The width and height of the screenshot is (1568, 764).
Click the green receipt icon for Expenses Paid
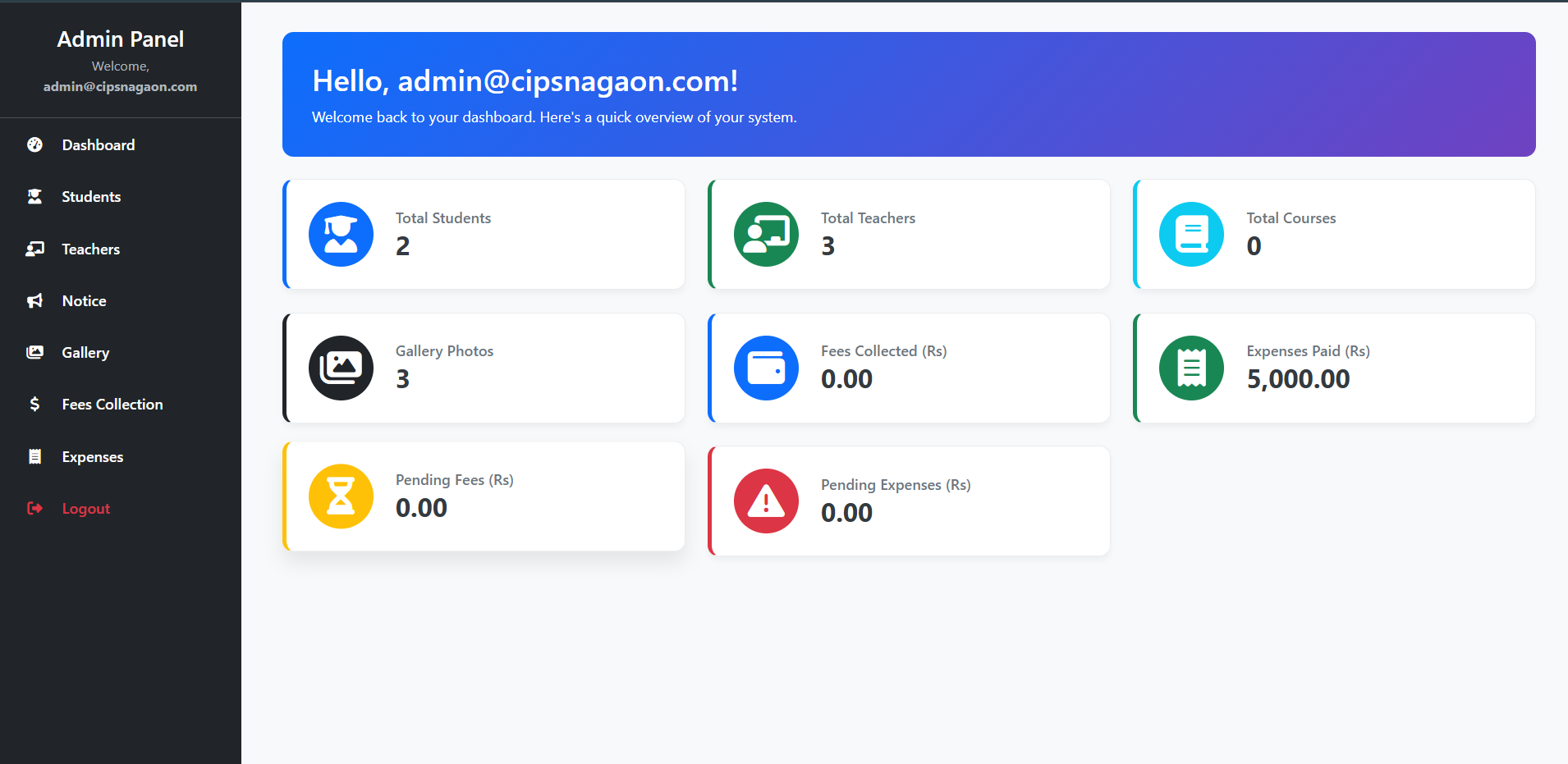coord(1191,368)
